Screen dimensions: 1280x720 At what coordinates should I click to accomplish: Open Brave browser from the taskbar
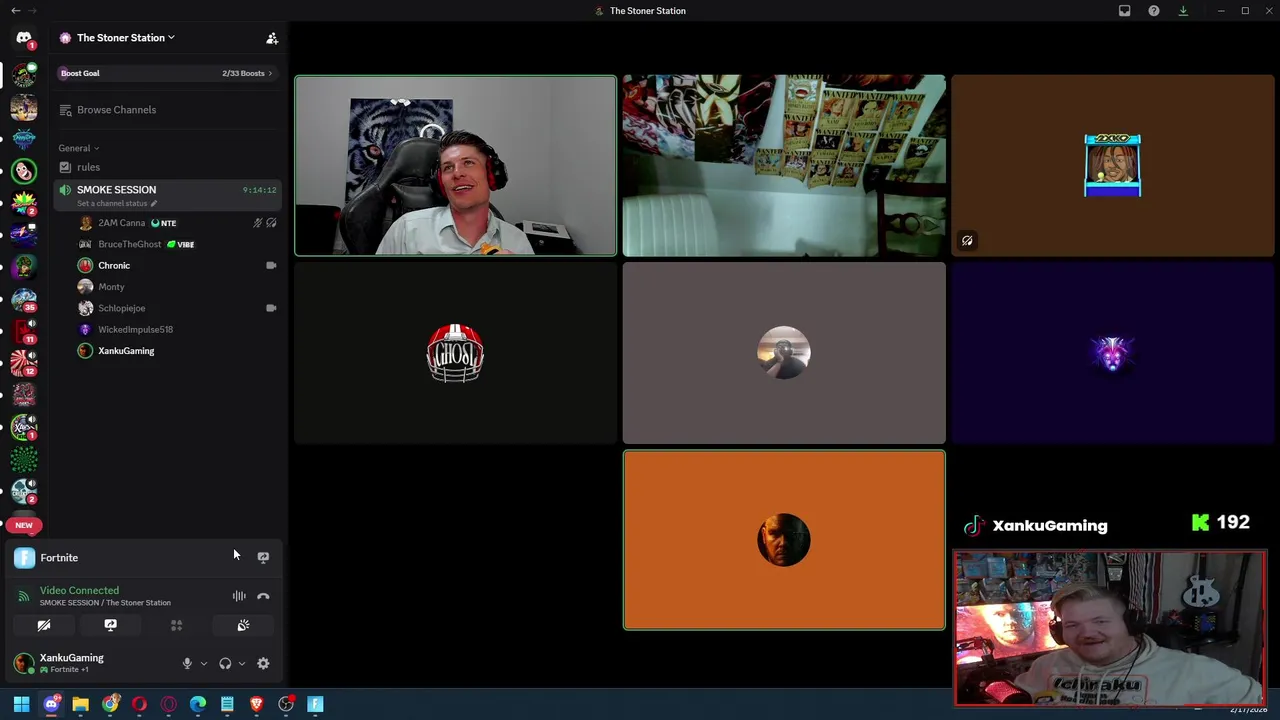point(257,704)
